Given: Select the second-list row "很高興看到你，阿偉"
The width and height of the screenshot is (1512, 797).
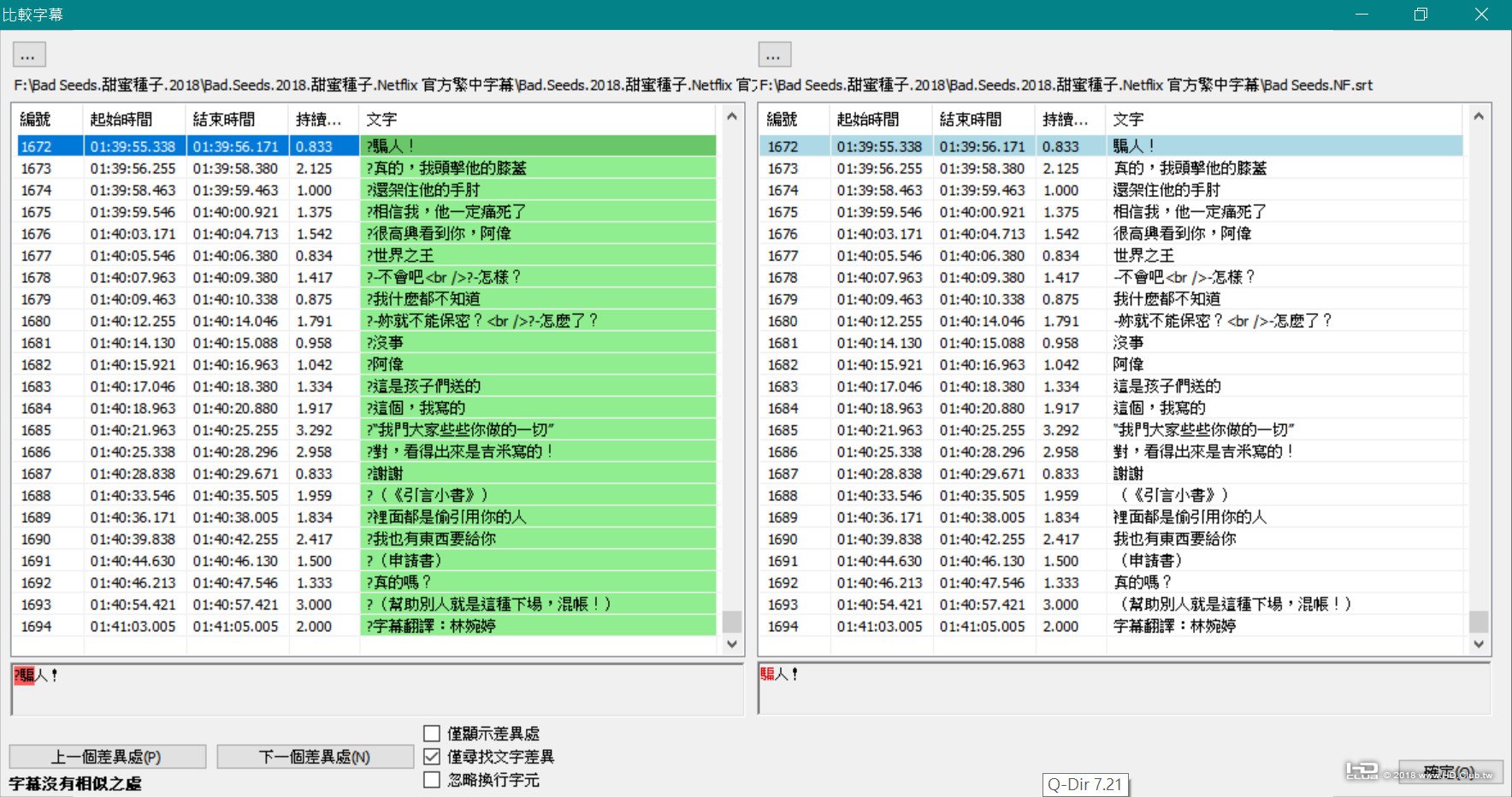Looking at the screenshot, I should (x=1112, y=233).
